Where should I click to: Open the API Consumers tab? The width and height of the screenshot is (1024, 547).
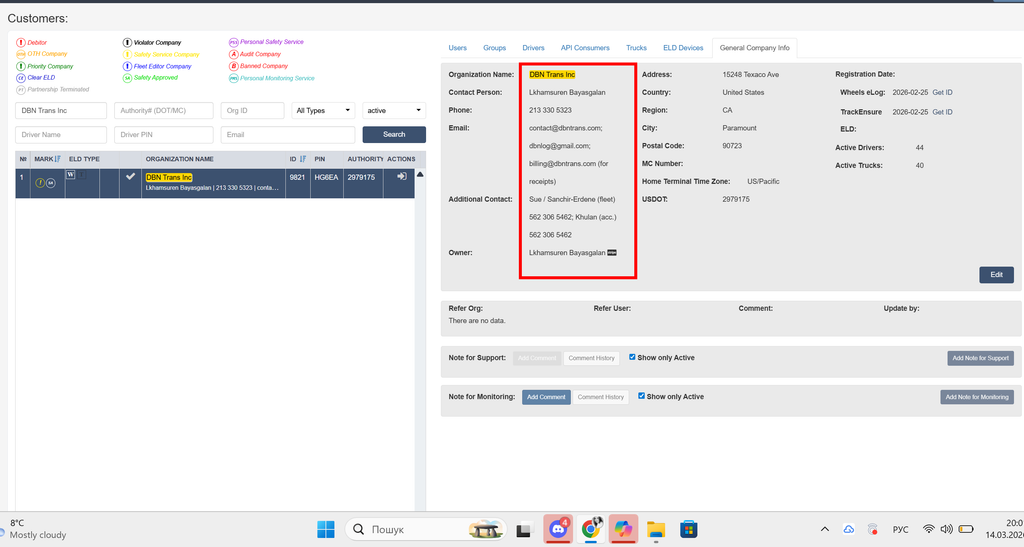(x=585, y=48)
